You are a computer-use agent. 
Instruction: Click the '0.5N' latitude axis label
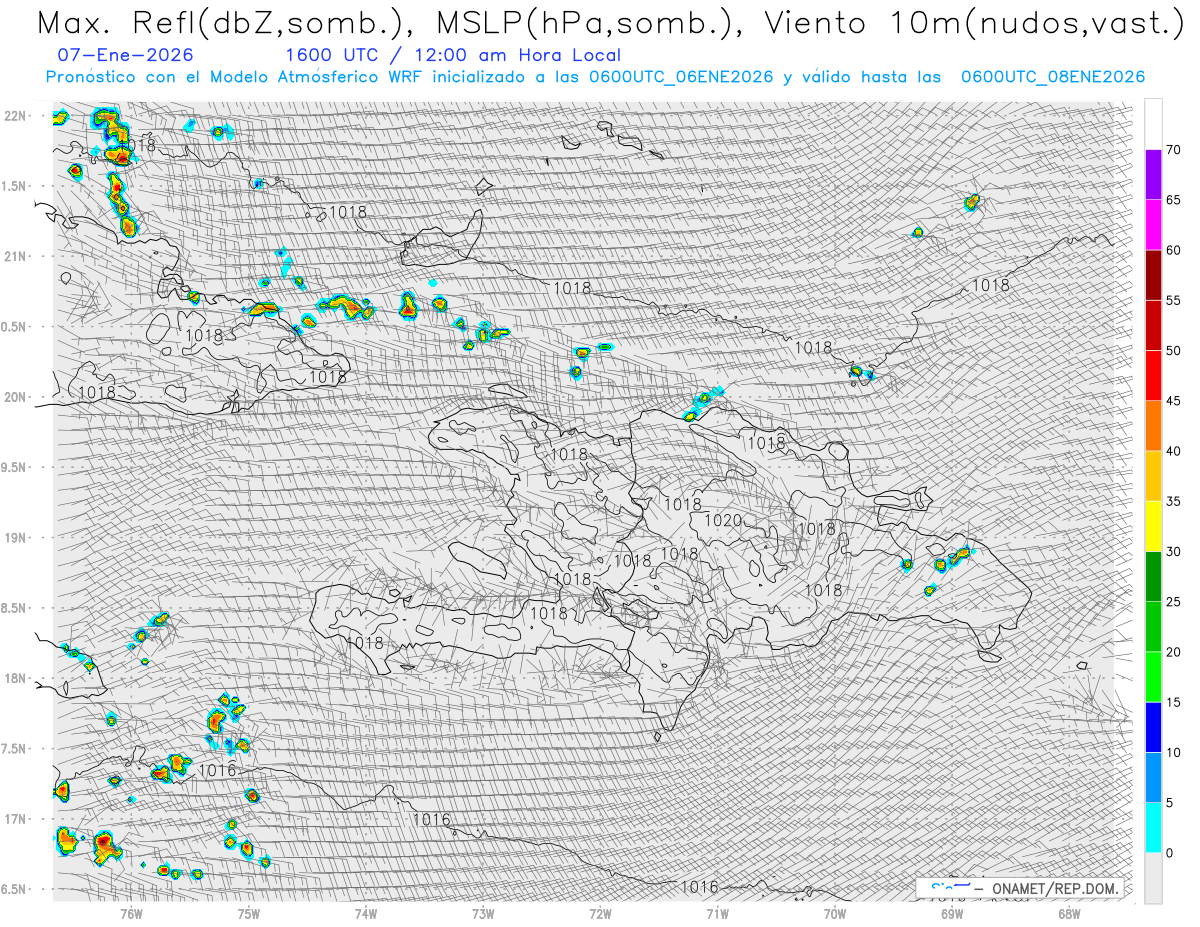(x=14, y=327)
